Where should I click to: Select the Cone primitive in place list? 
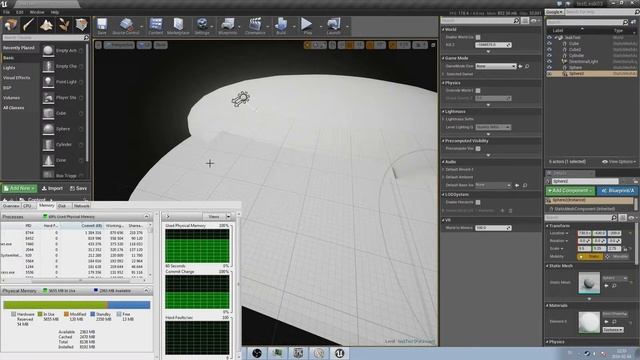[x=63, y=160]
